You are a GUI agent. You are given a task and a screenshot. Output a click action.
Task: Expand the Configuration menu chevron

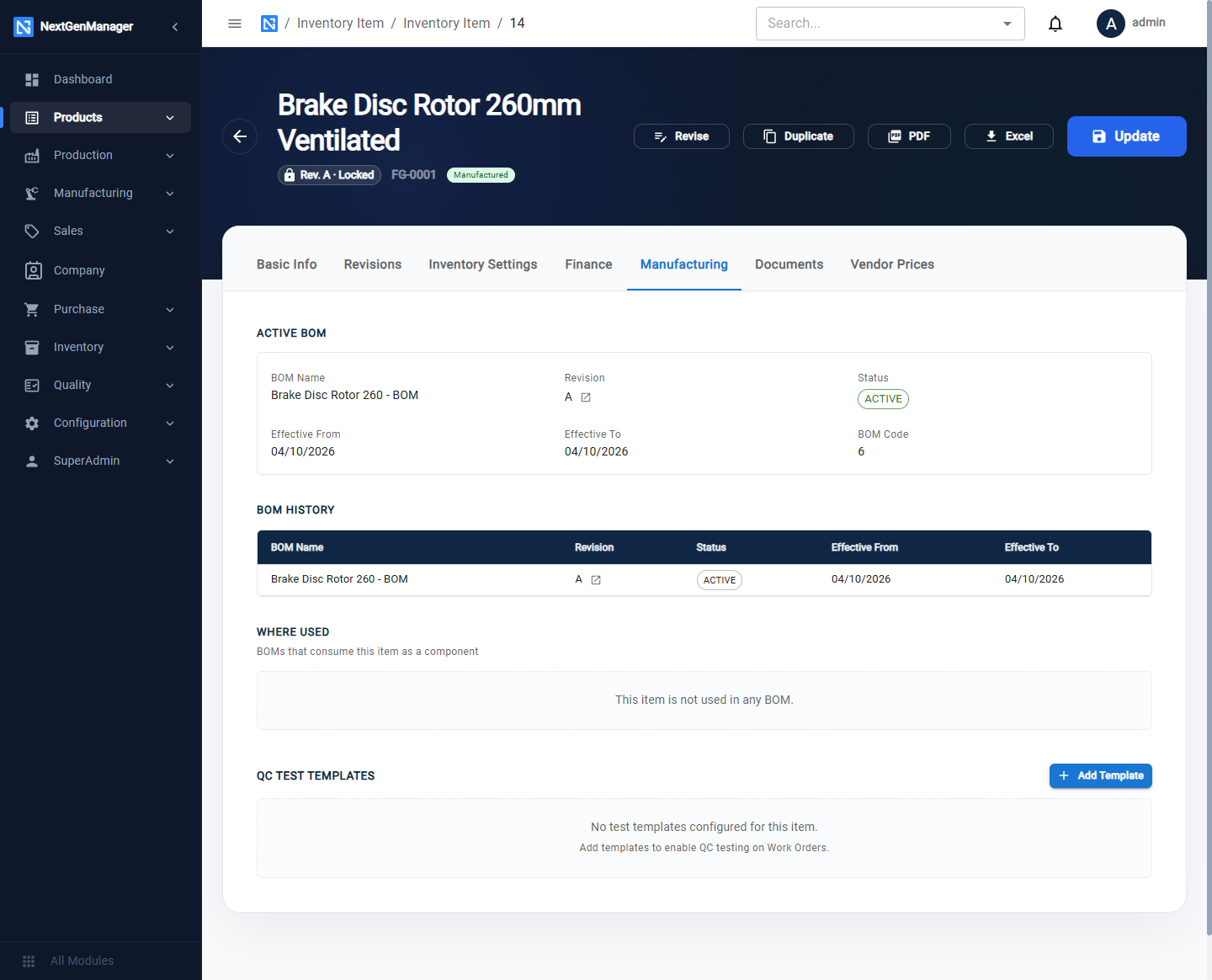pos(170,423)
